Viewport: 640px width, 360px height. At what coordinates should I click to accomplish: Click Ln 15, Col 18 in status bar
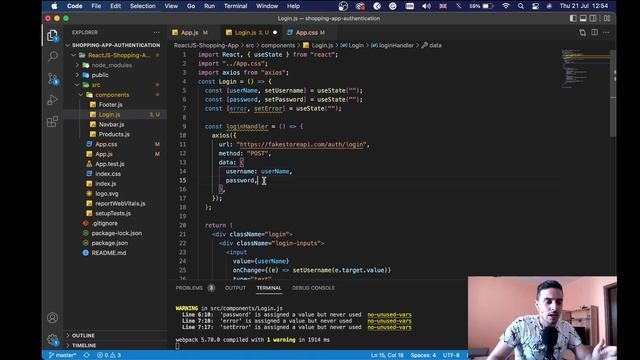pos(387,356)
